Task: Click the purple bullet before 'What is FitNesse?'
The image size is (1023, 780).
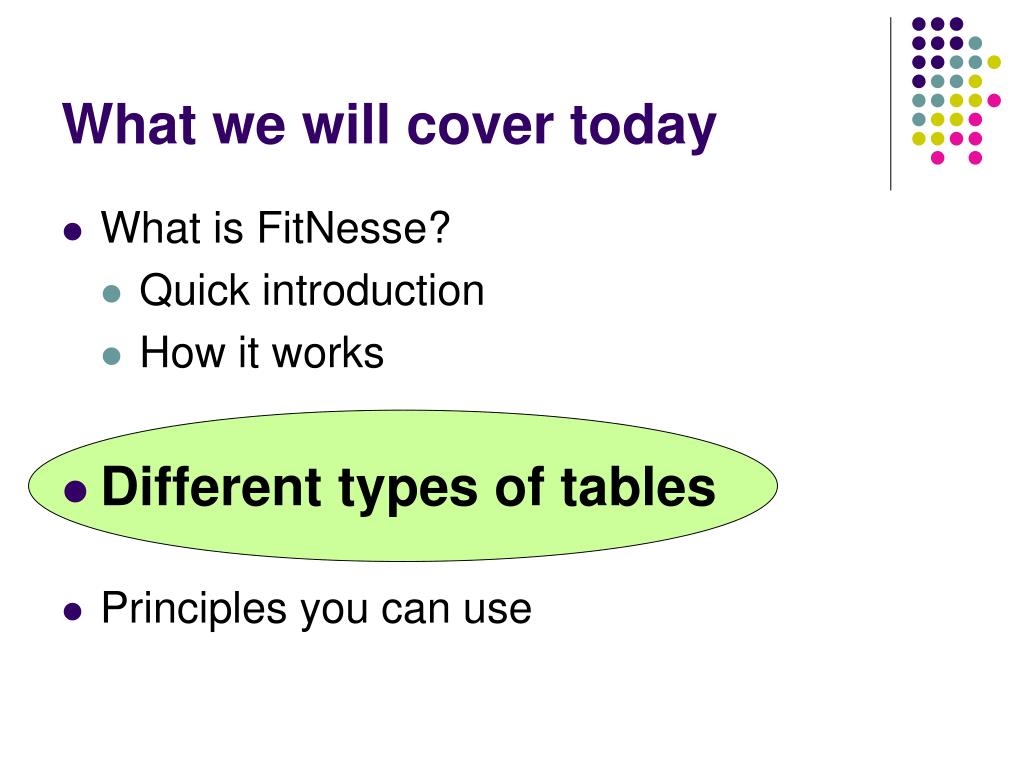Action: 72,232
